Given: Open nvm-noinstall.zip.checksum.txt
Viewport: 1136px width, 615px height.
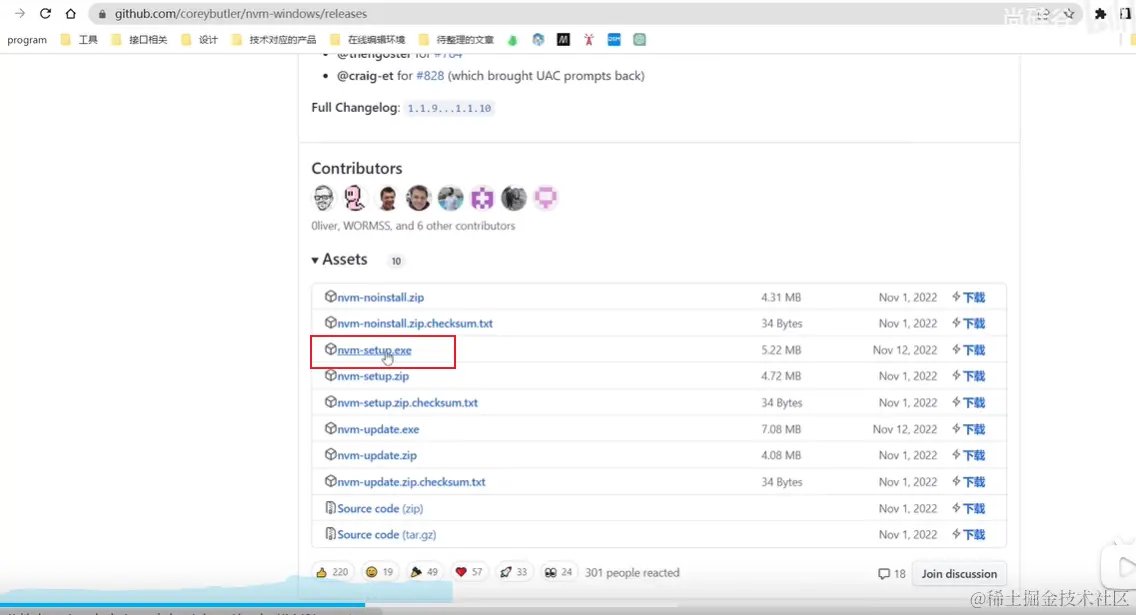Looking at the screenshot, I should point(414,323).
